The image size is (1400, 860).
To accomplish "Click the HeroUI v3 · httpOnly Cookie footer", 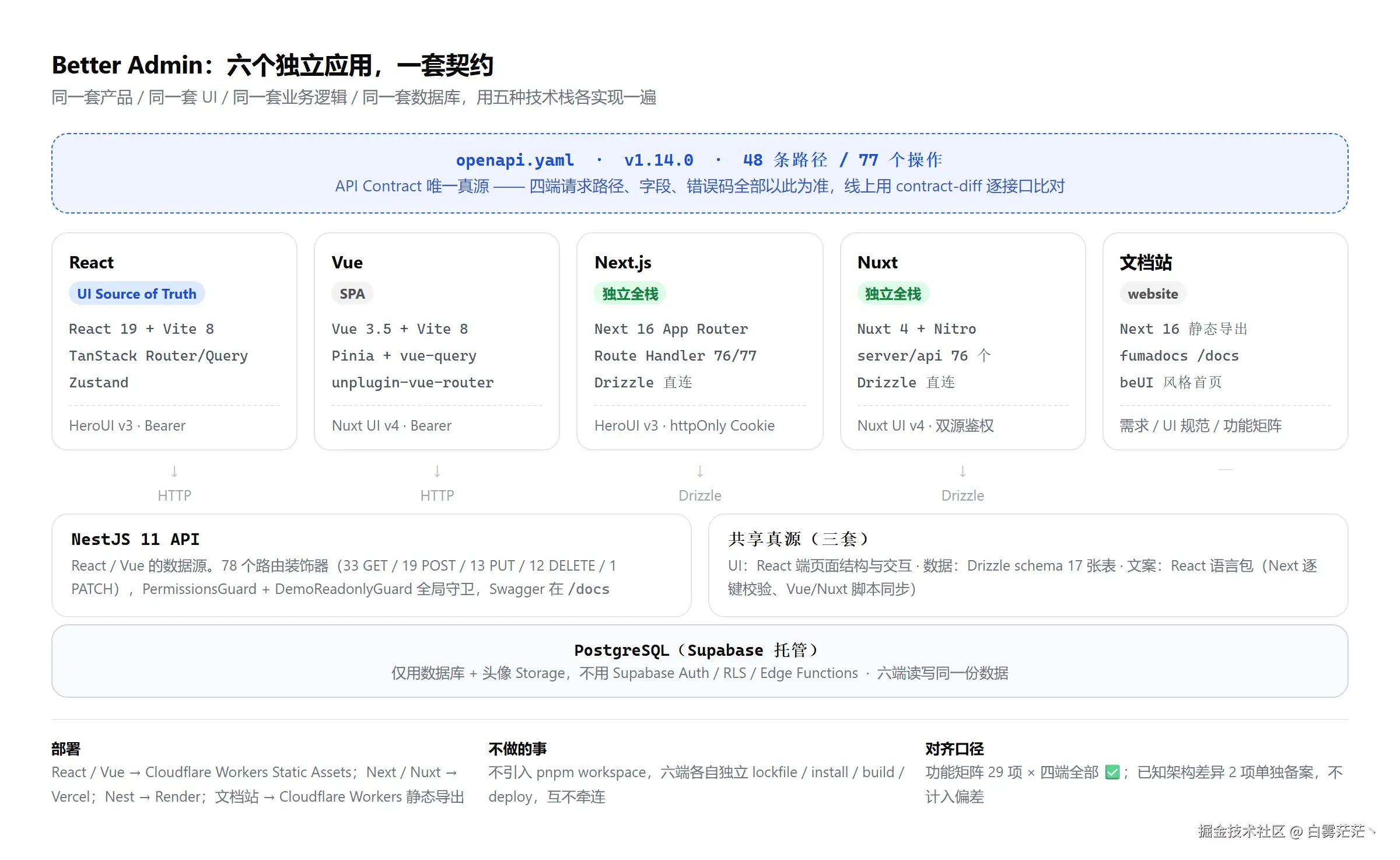I will point(684,425).
